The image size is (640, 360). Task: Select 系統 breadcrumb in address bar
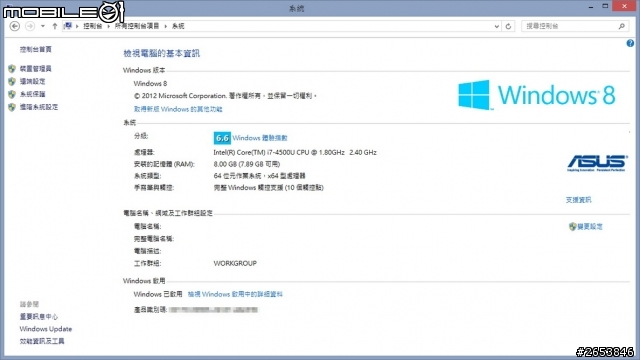(x=178, y=26)
